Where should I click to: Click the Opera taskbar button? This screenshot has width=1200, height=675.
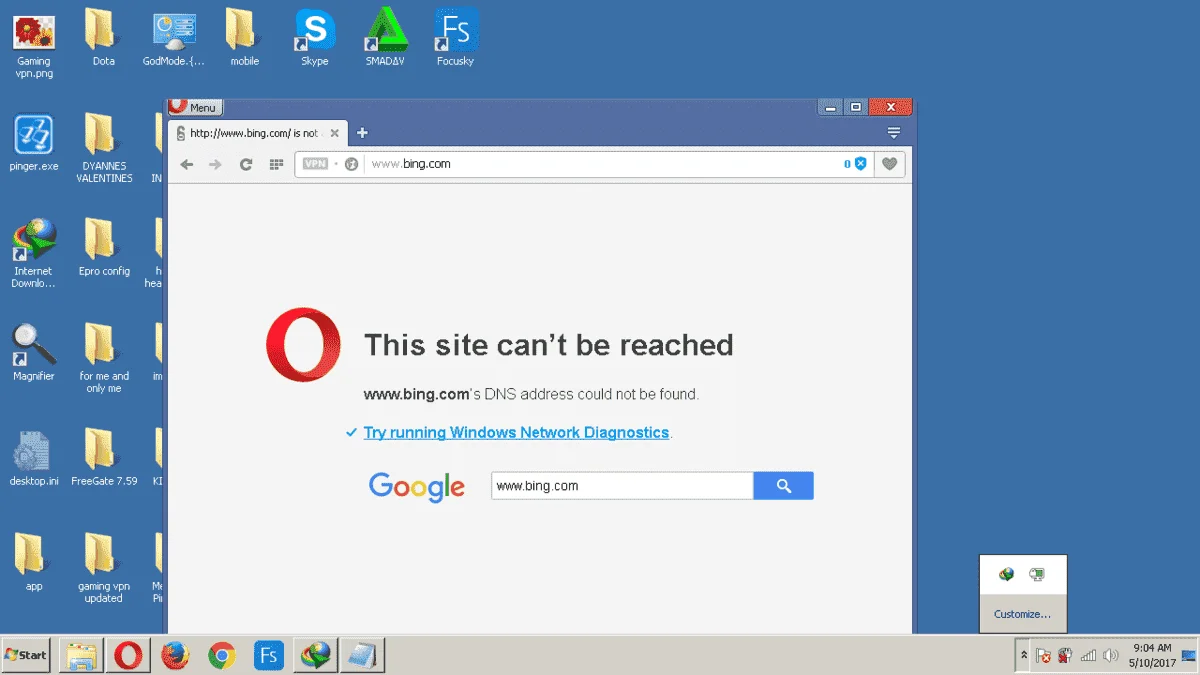click(128, 655)
